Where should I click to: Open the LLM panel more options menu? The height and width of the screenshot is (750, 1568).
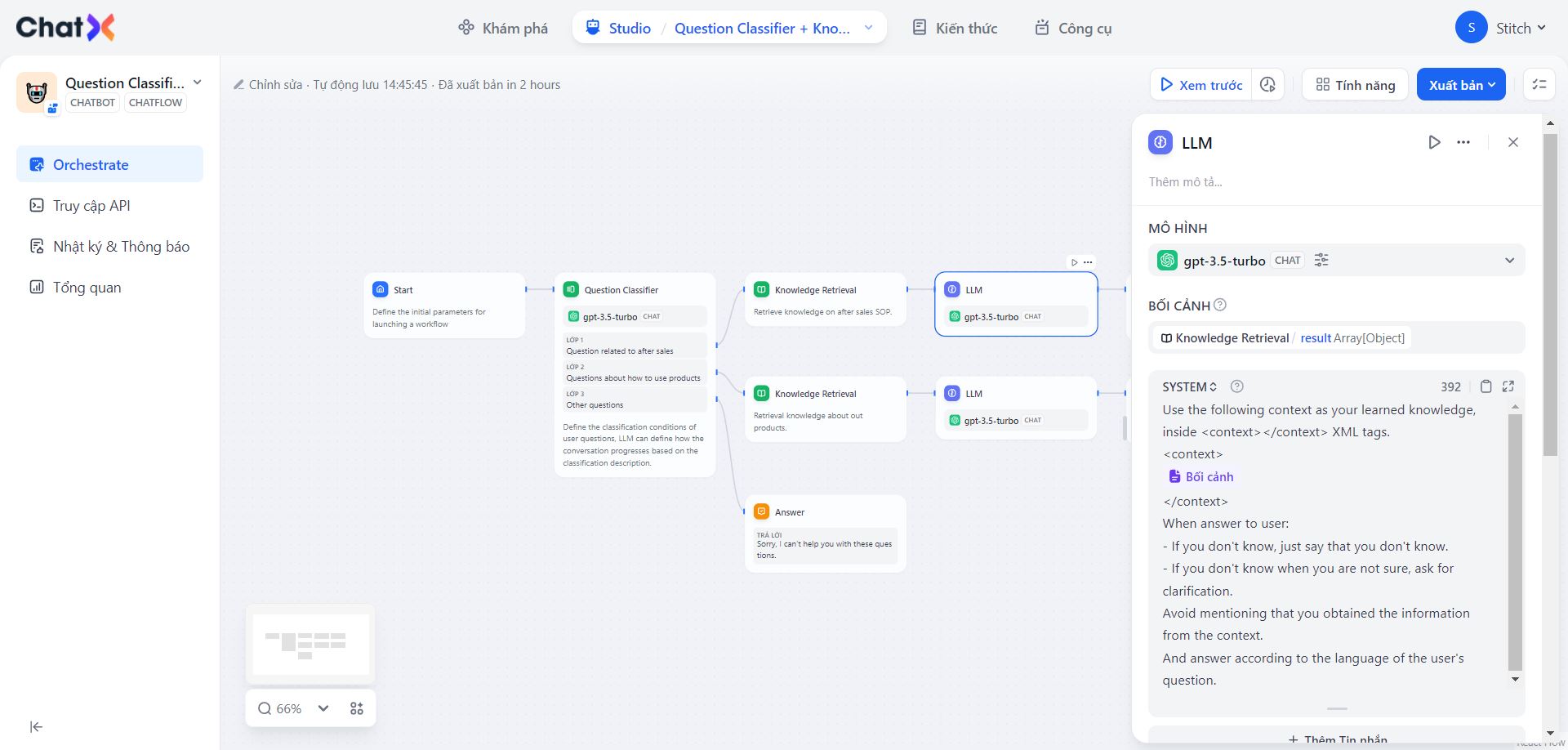[x=1463, y=142]
